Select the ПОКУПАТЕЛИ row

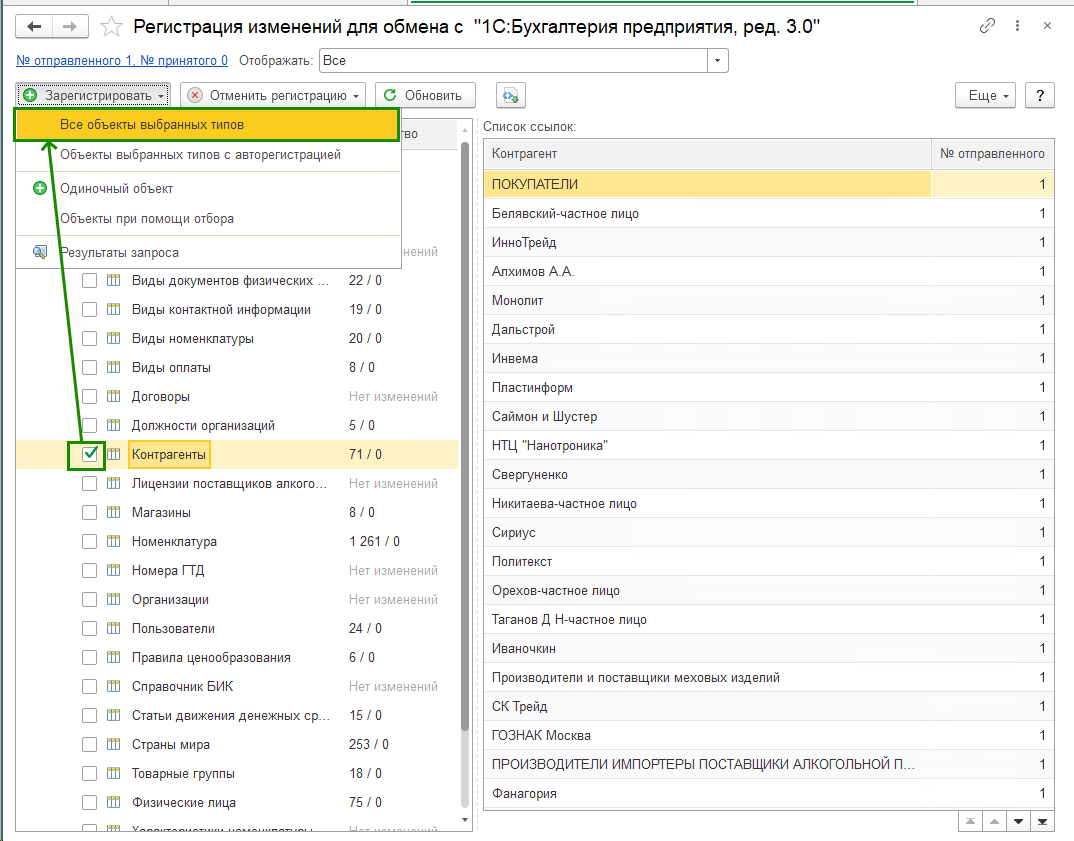(x=769, y=184)
